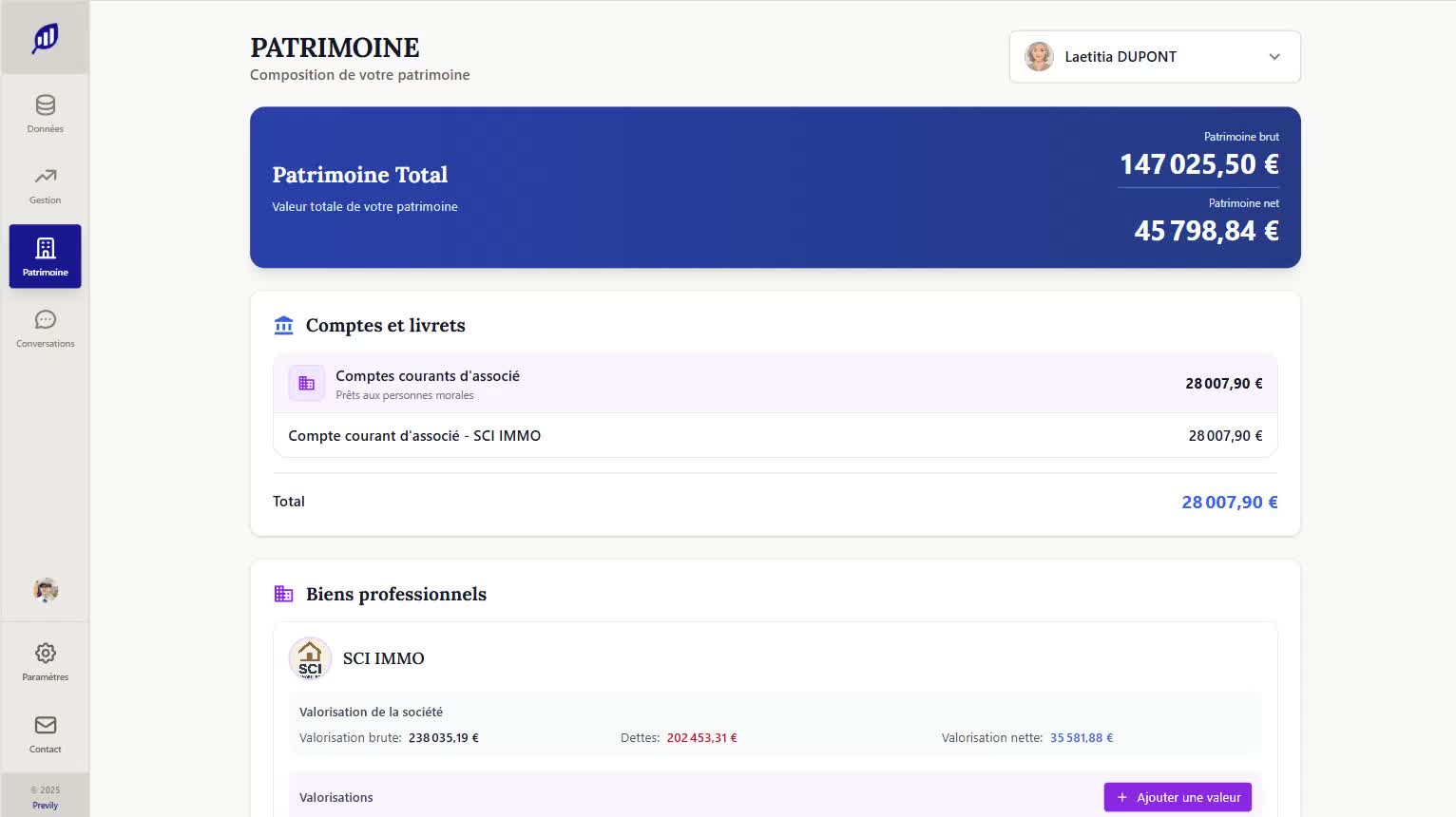Click the Previly logo in the sidebar
This screenshot has height=817, width=1456.
point(45,38)
